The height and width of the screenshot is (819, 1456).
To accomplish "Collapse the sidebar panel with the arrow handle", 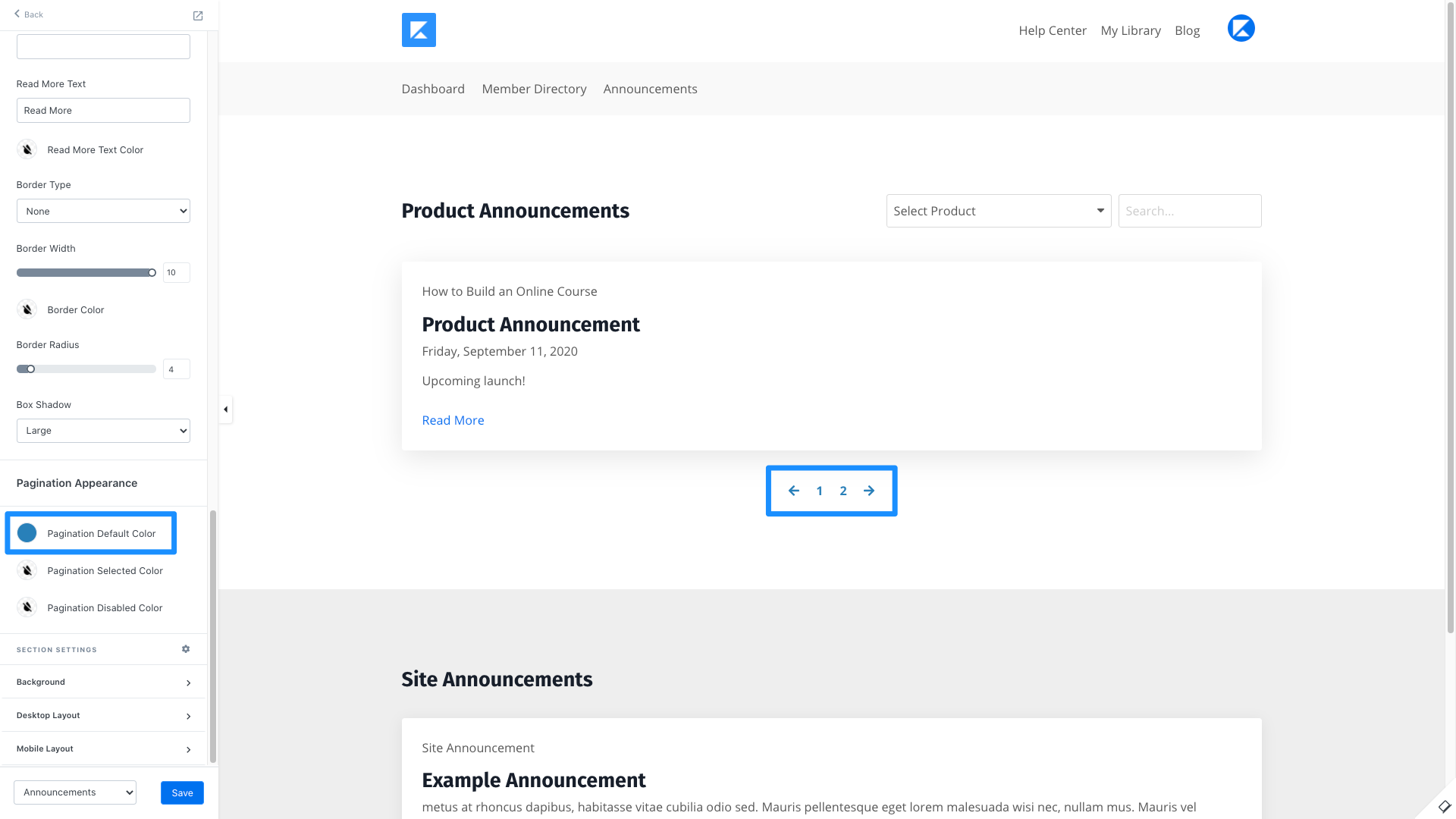I will 225,409.
